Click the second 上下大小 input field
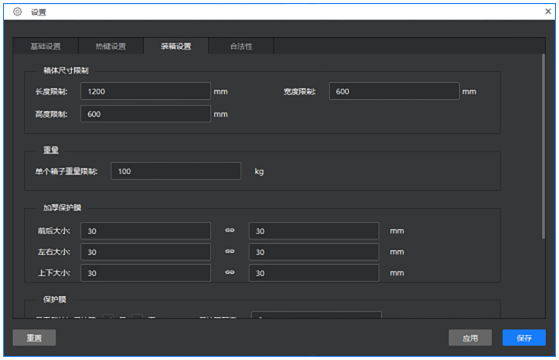The height and width of the screenshot is (360, 559). 314,273
